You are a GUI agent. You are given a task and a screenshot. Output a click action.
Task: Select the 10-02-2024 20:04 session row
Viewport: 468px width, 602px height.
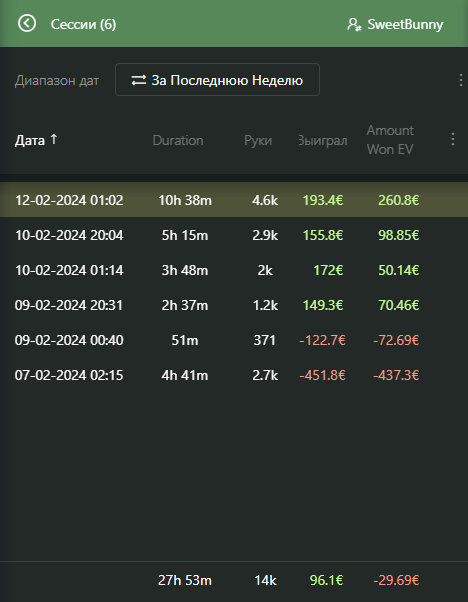(x=234, y=235)
